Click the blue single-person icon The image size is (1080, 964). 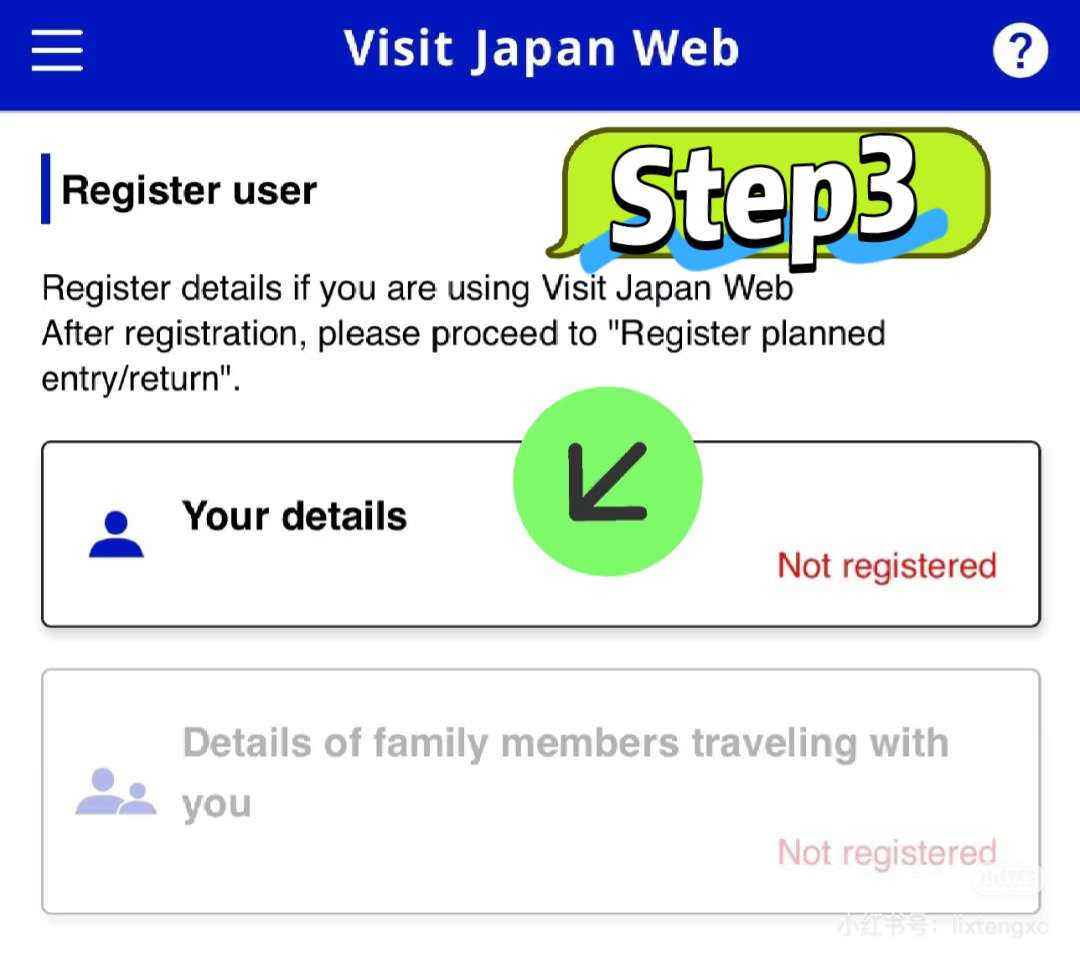(x=116, y=534)
